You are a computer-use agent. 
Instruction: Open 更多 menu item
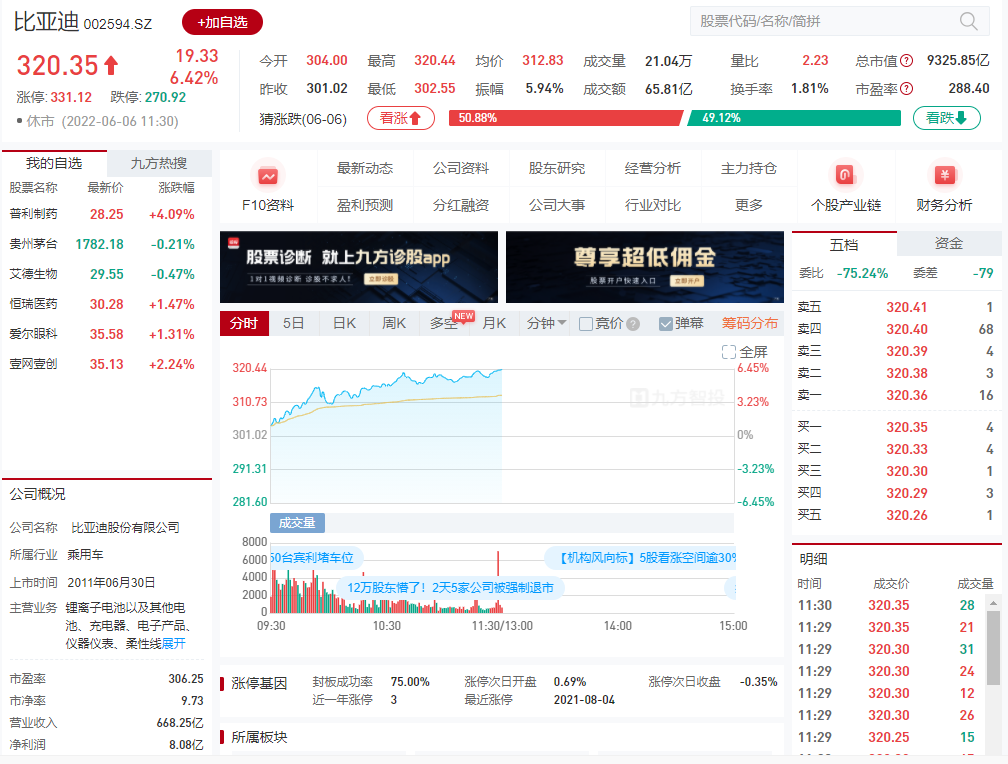pos(749,205)
